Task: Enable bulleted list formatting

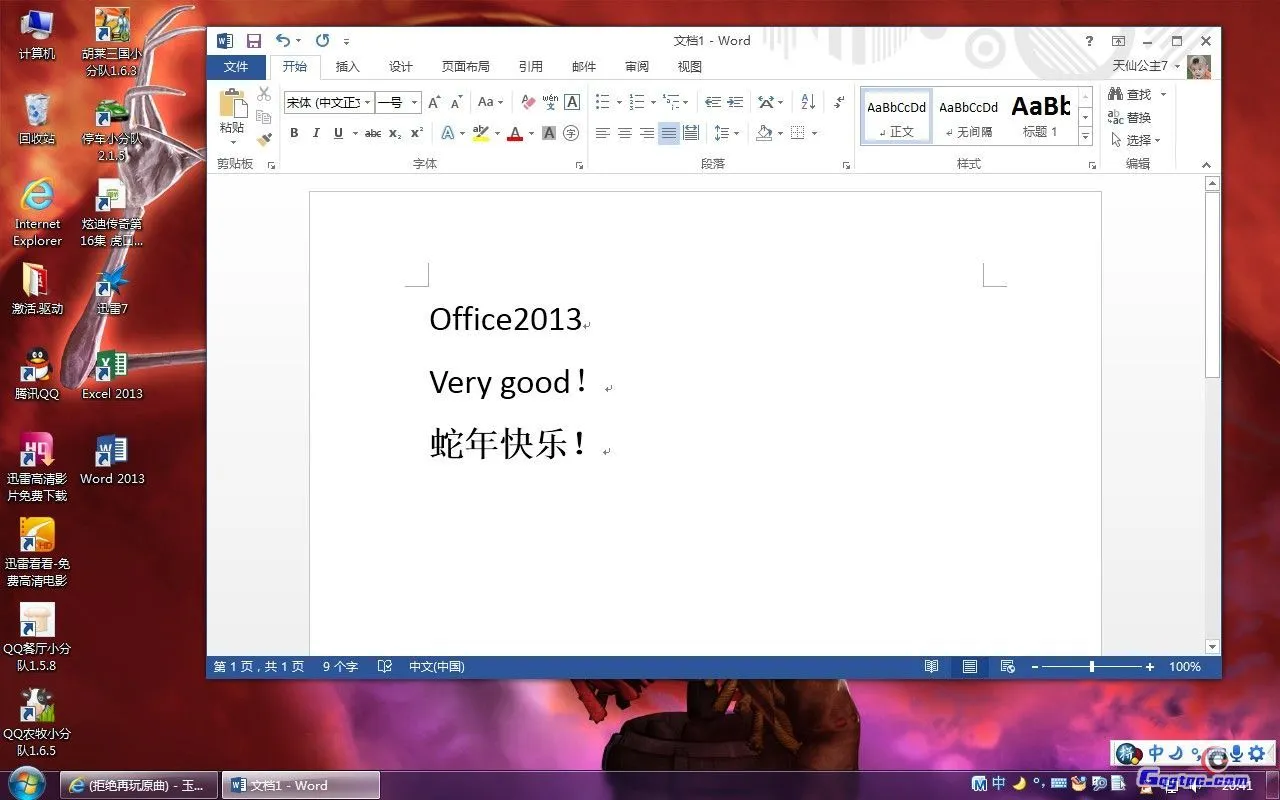Action: point(601,101)
